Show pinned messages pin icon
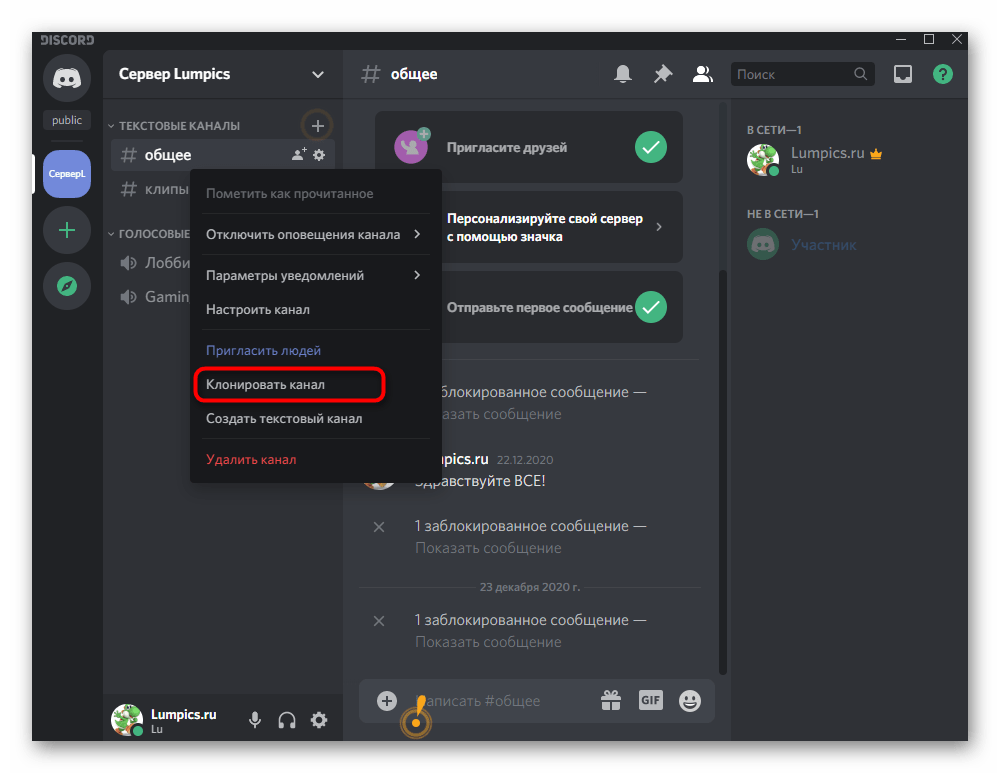 pyautogui.click(x=663, y=75)
